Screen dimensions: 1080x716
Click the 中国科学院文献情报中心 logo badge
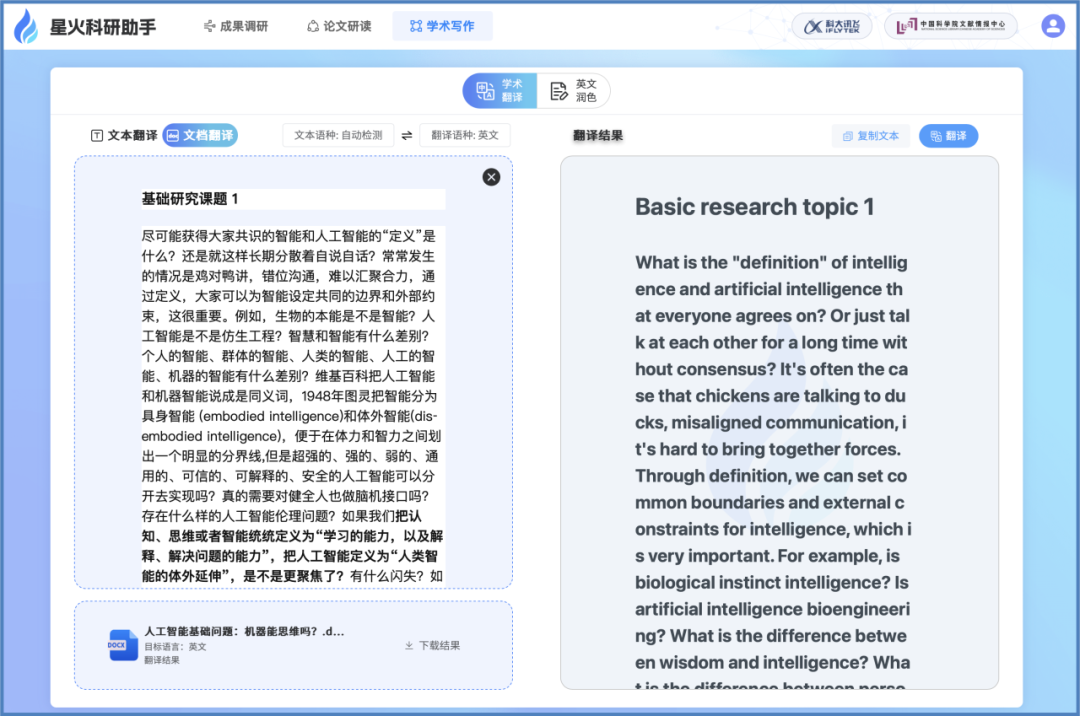pyautogui.click(x=951, y=26)
